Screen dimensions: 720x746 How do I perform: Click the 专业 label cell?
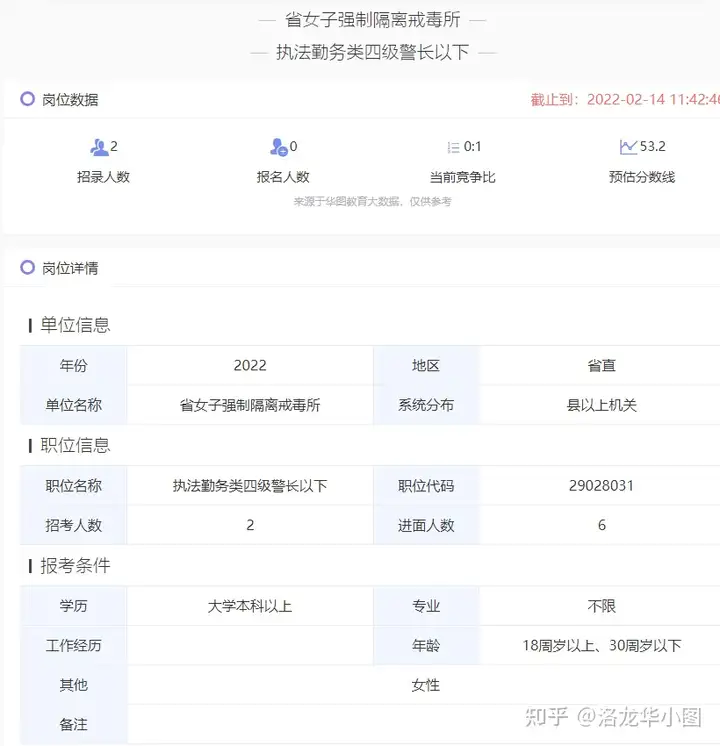[426, 606]
